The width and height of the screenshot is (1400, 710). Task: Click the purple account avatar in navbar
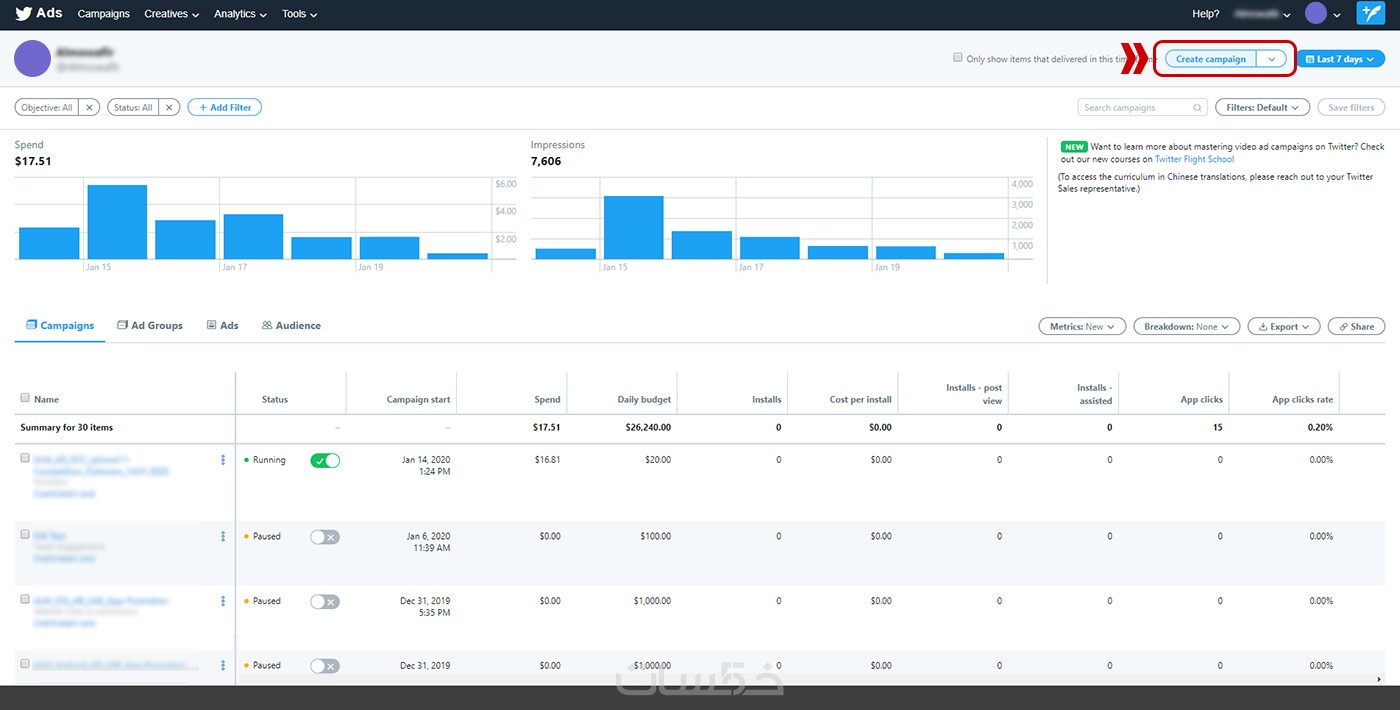pyautogui.click(x=1316, y=13)
